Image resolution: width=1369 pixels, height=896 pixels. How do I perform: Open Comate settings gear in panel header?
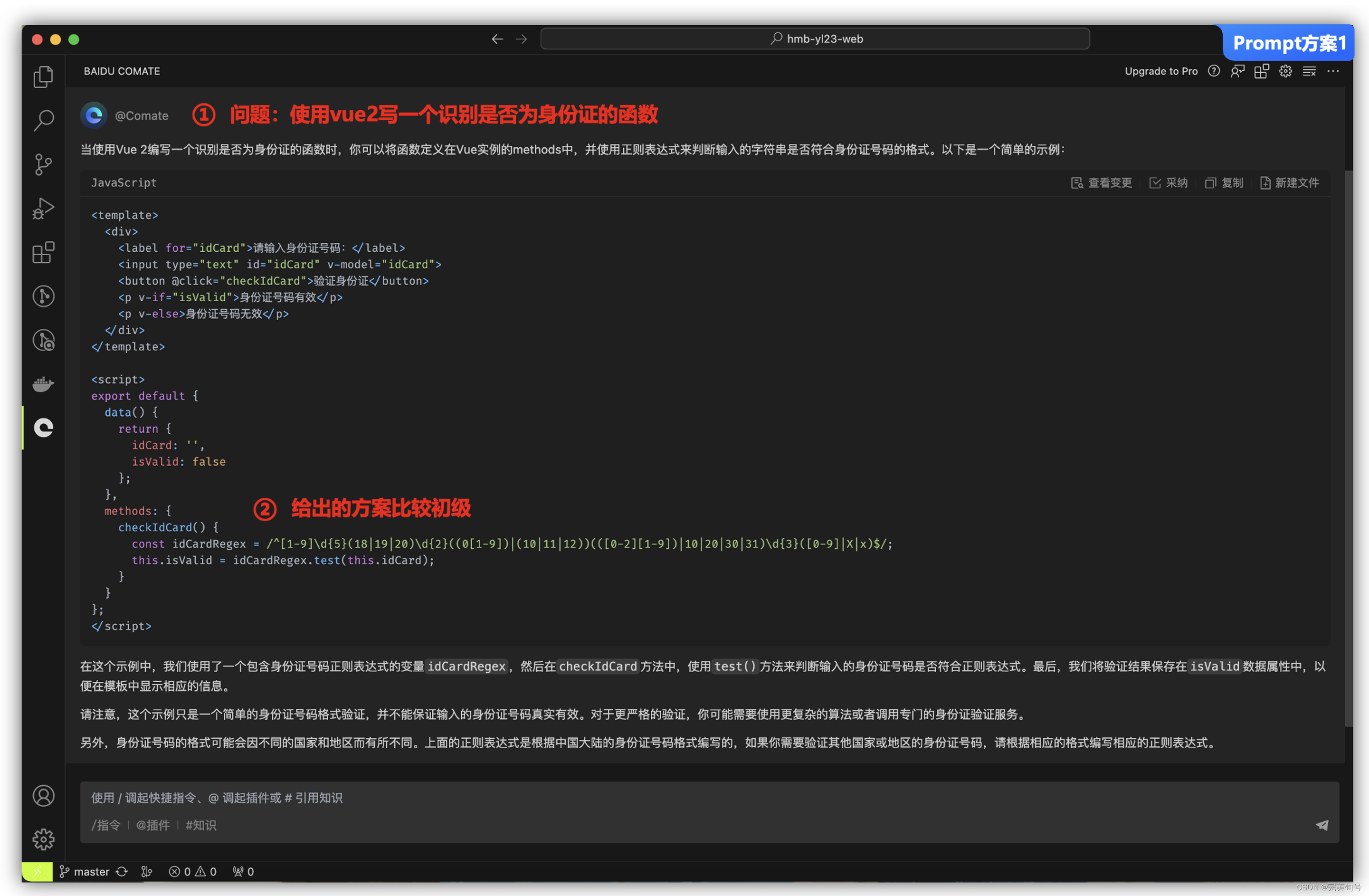click(1285, 71)
